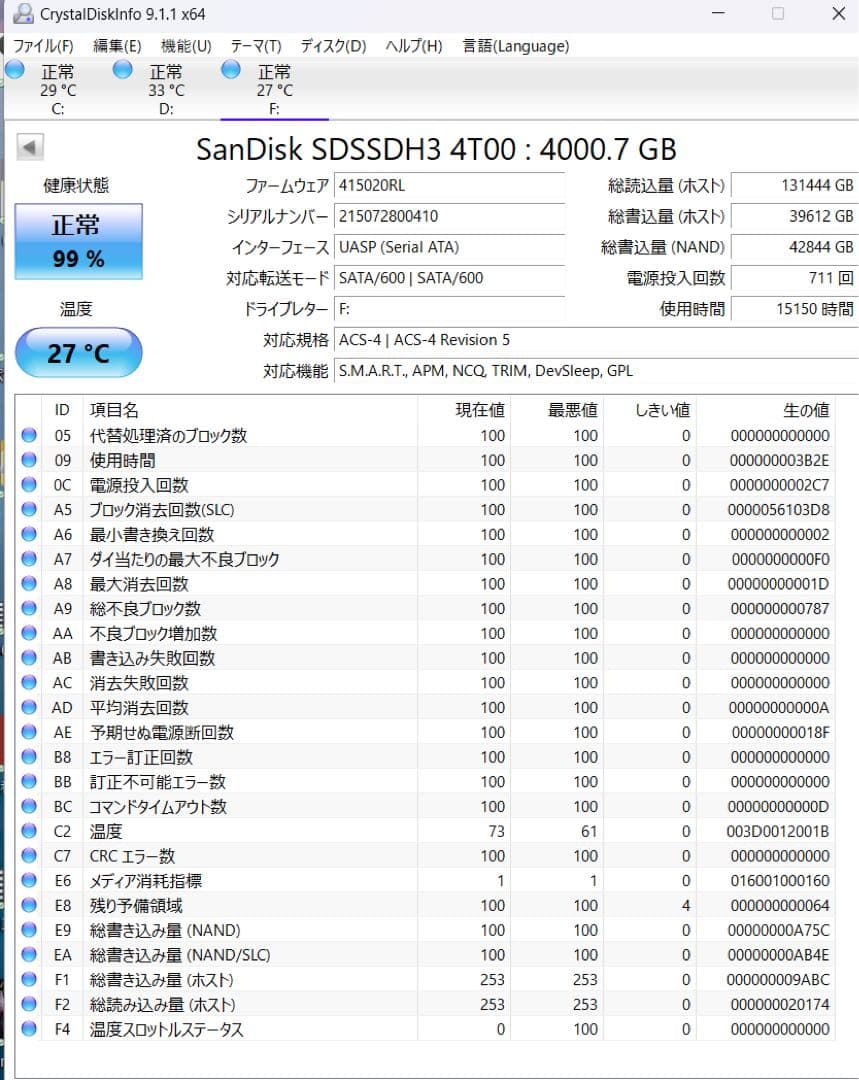Select the ファームウェア value field showing 415020RL

tap(448, 186)
